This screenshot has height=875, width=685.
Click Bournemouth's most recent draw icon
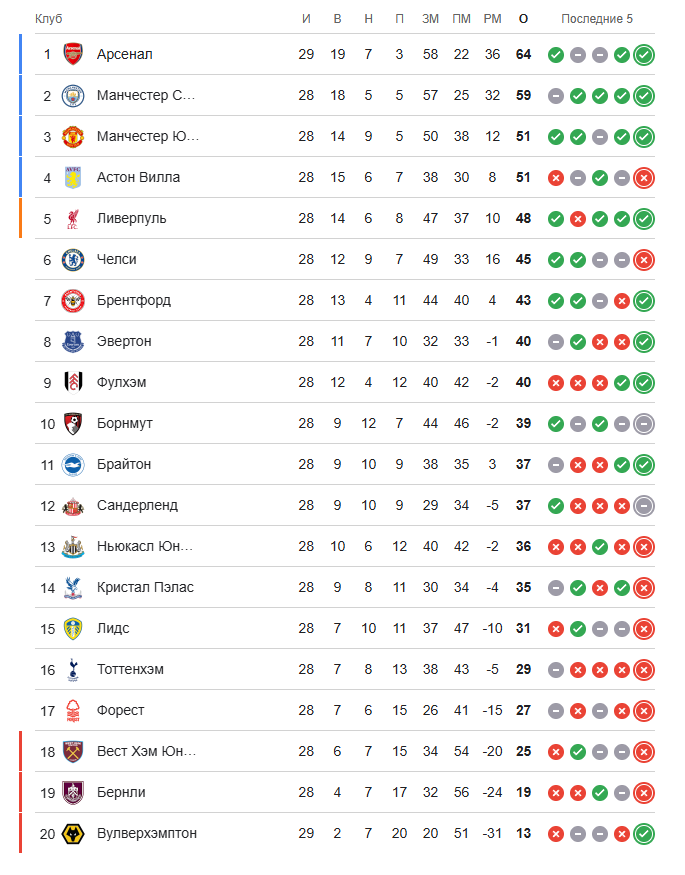click(x=644, y=424)
